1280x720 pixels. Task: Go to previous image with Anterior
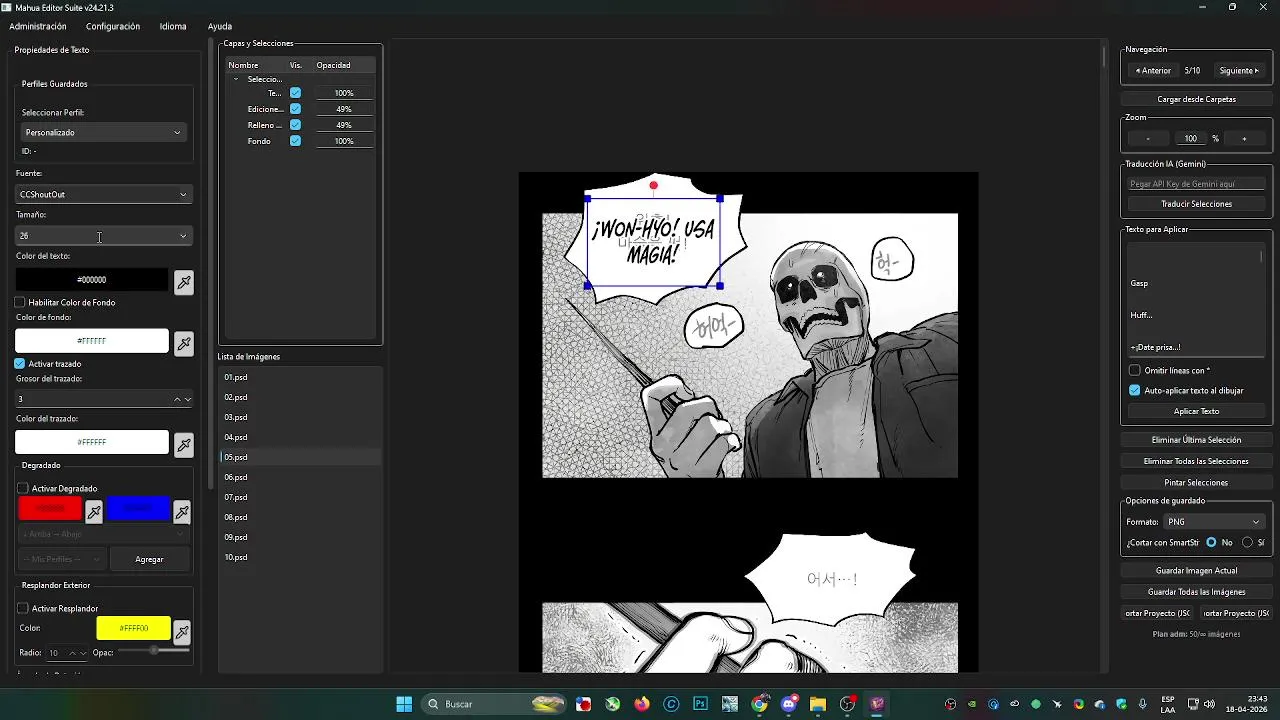1152,71
